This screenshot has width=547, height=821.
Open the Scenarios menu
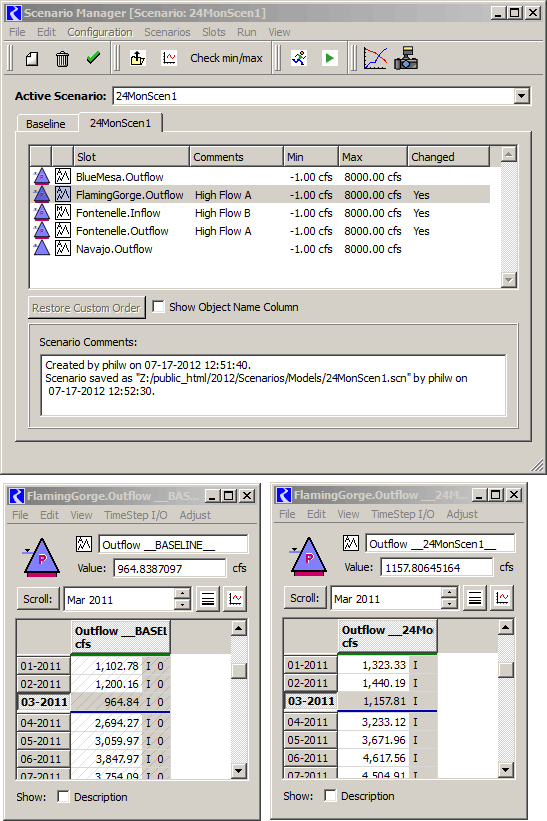(x=167, y=32)
